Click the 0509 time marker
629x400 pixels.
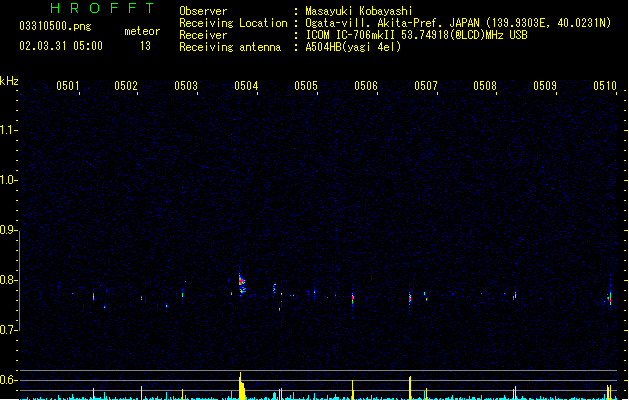545,86
